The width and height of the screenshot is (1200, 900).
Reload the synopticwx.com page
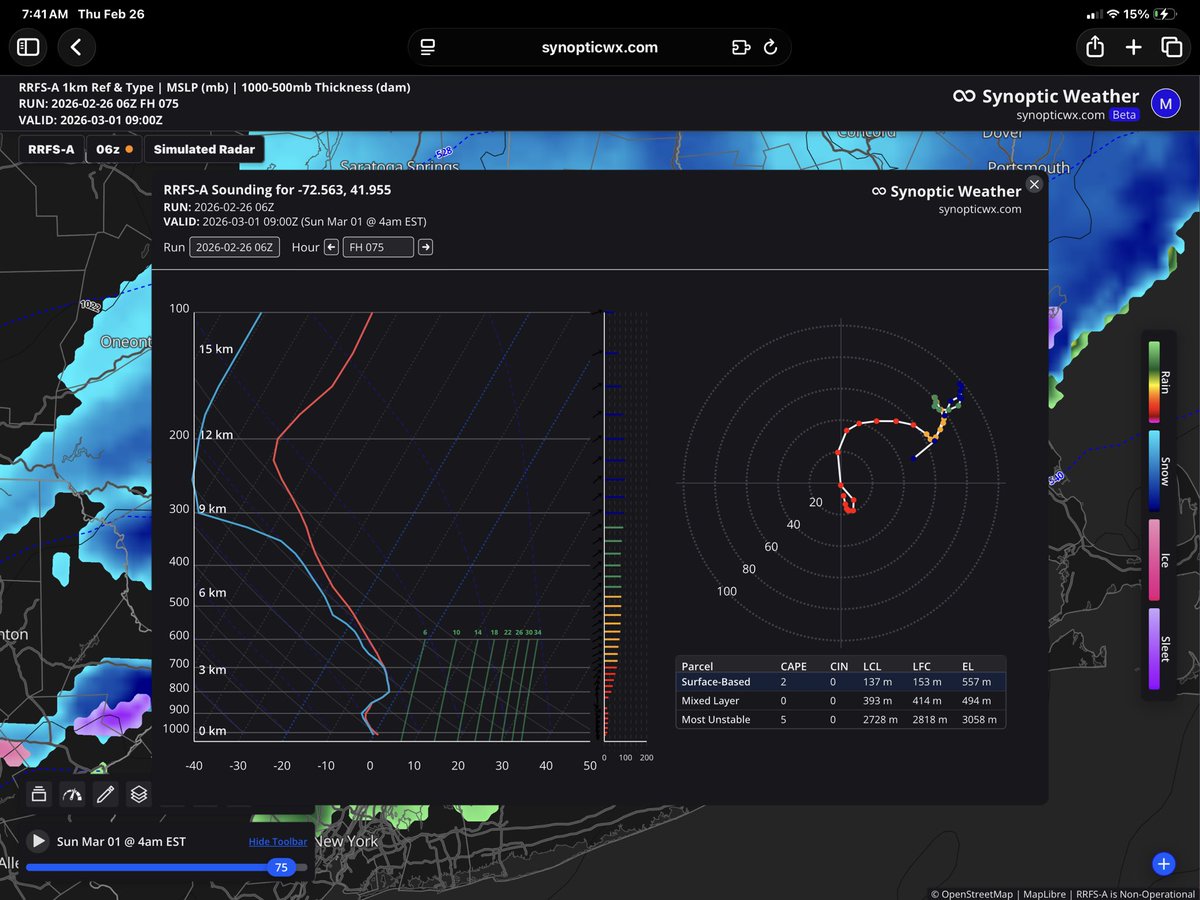tap(771, 47)
